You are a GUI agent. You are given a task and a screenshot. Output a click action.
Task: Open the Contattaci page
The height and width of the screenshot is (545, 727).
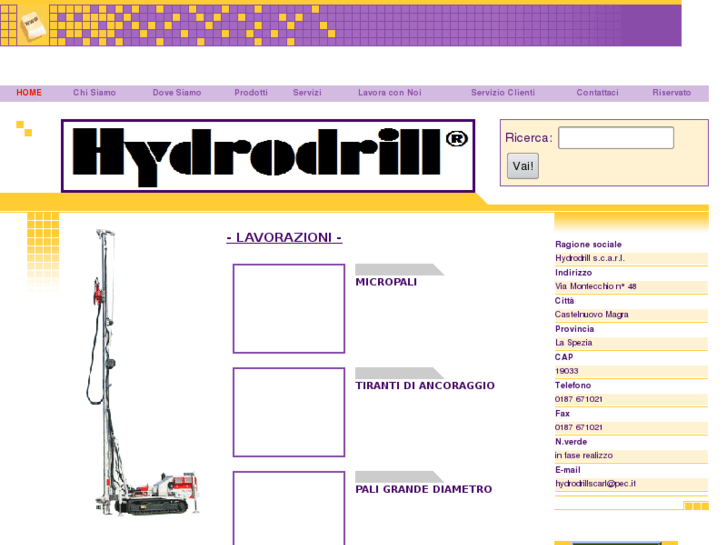598,93
